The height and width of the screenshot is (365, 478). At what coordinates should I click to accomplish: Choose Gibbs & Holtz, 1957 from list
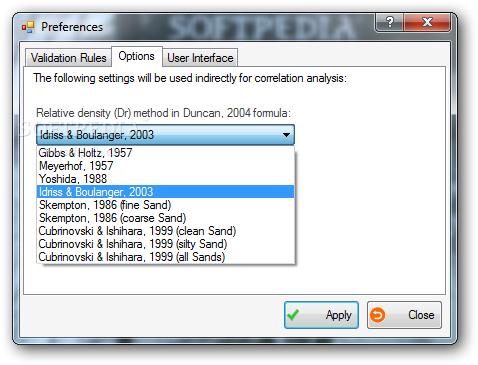point(165,153)
